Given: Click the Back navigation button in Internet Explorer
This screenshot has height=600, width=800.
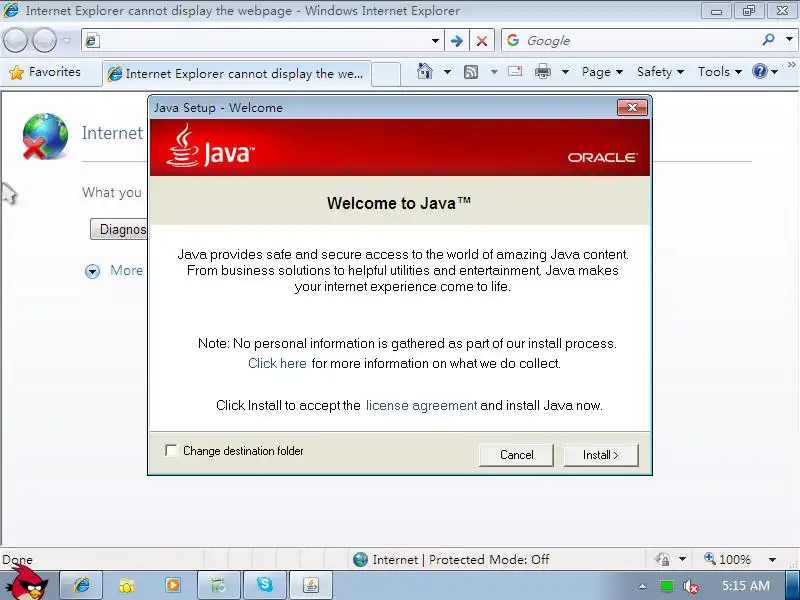Looking at the screenshot, I should pos(15,40).
